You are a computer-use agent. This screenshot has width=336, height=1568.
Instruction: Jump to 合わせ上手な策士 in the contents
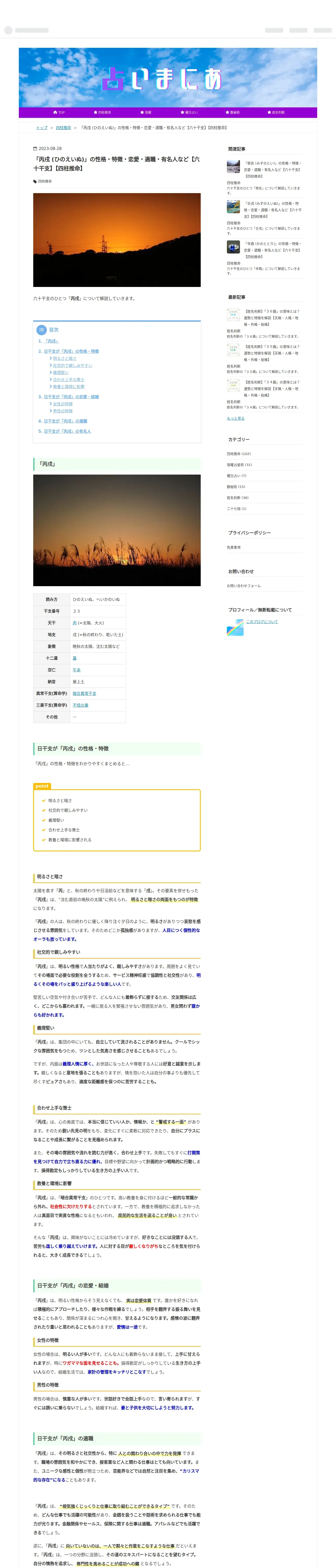click(x=68, y=380)
